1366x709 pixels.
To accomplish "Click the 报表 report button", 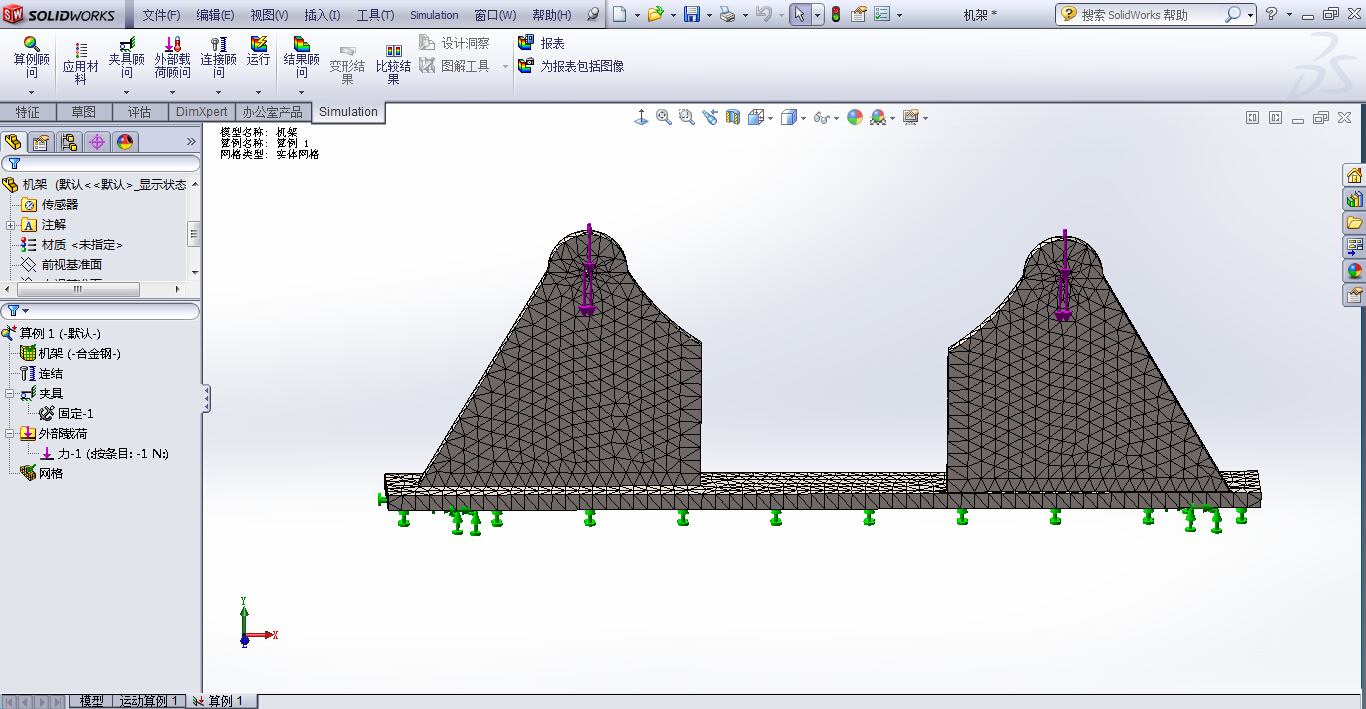I will pyautogui.click(x=541, y=43).
